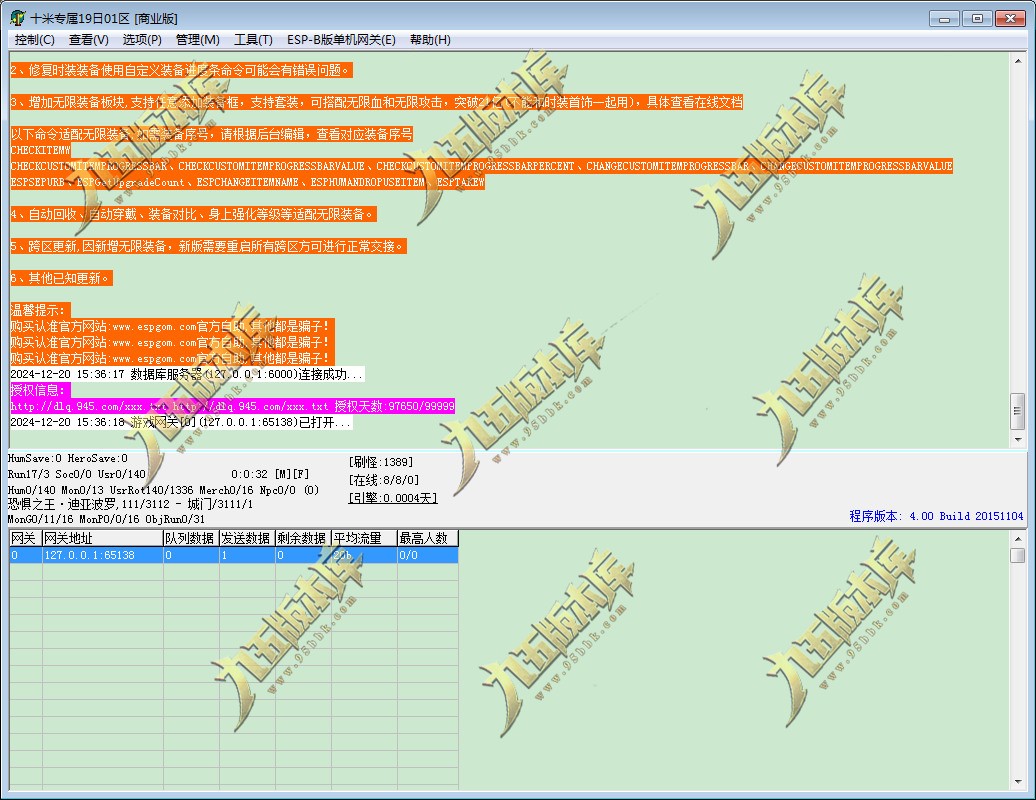Click the 最高人数 column header

pyautogui.click(x=427, y=538)
